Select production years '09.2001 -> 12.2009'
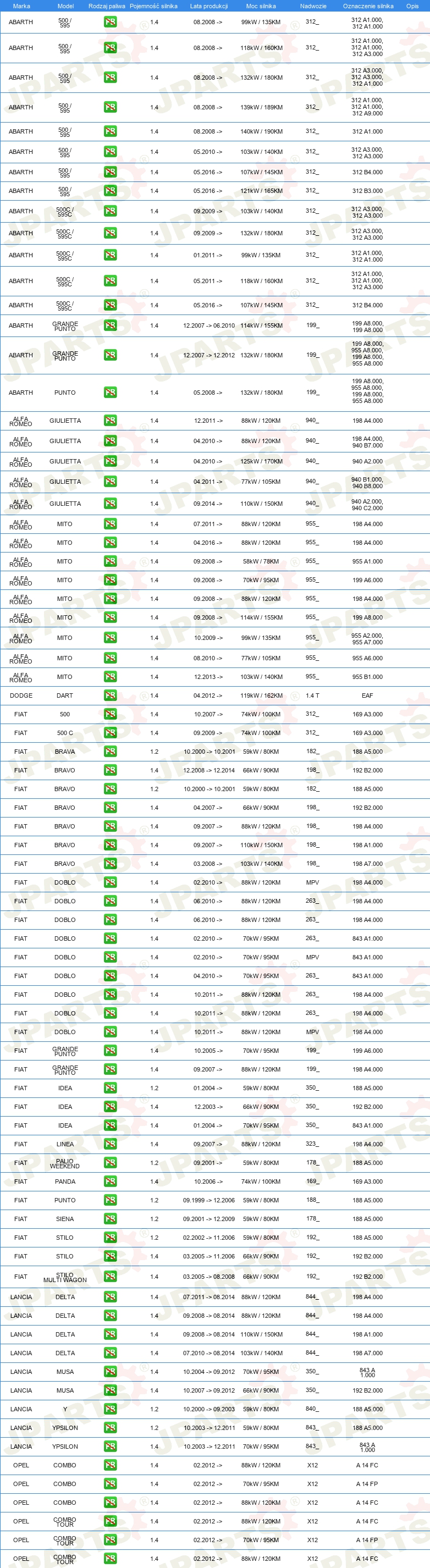 coord(209,1218)
